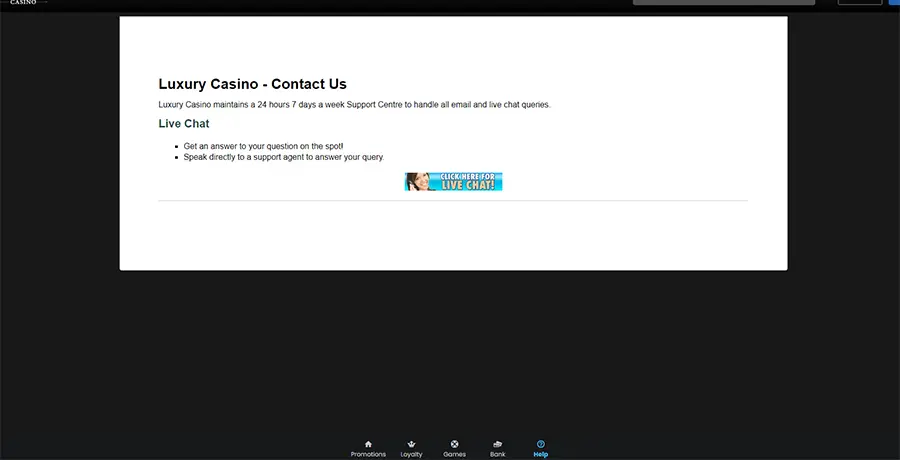Click the '24 hours 7 days a week' sentence
Viewport: 900px width, 460px height.
(354, 105)
